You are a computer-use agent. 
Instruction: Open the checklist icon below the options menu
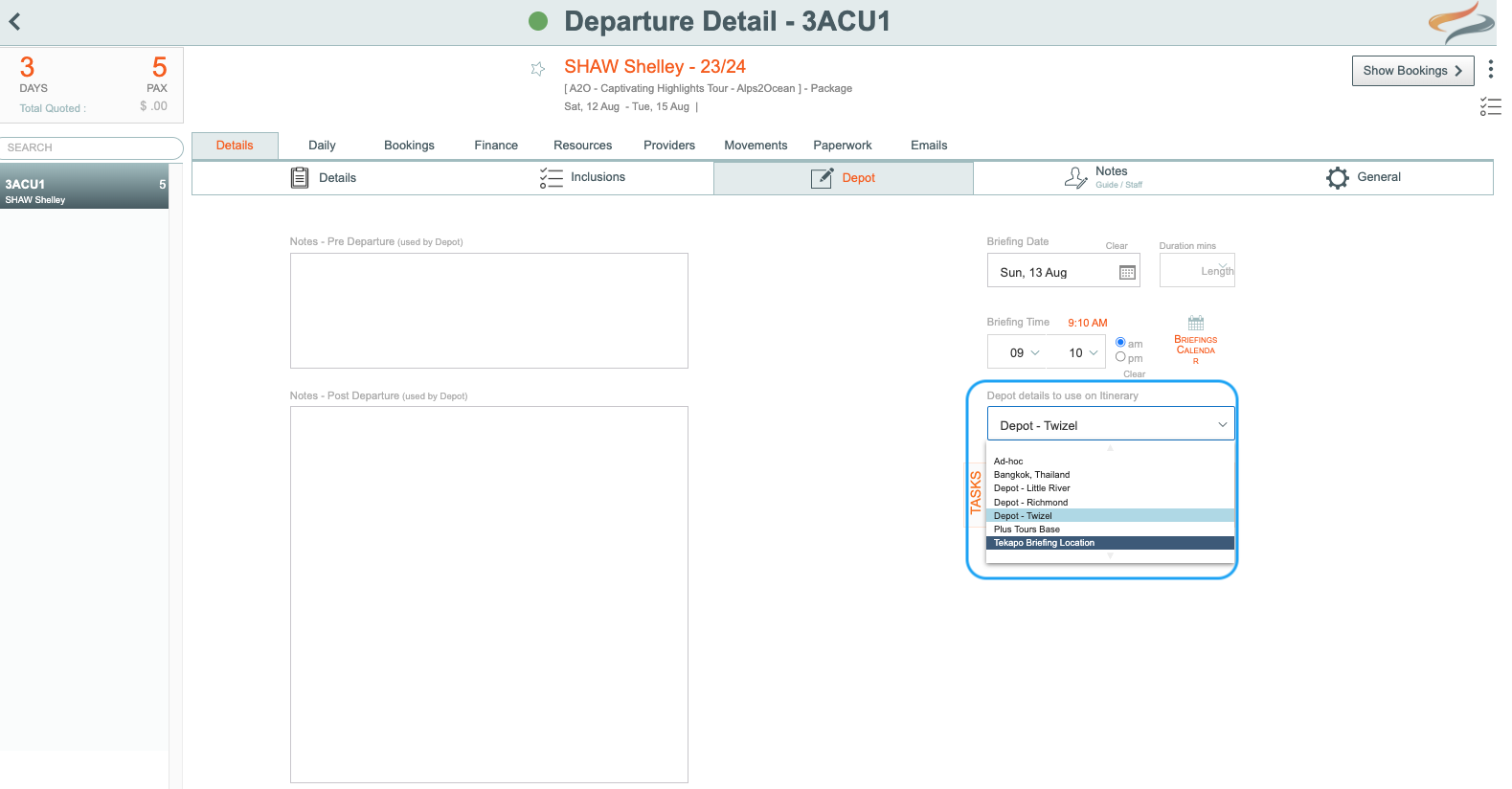coord(1490,106)
